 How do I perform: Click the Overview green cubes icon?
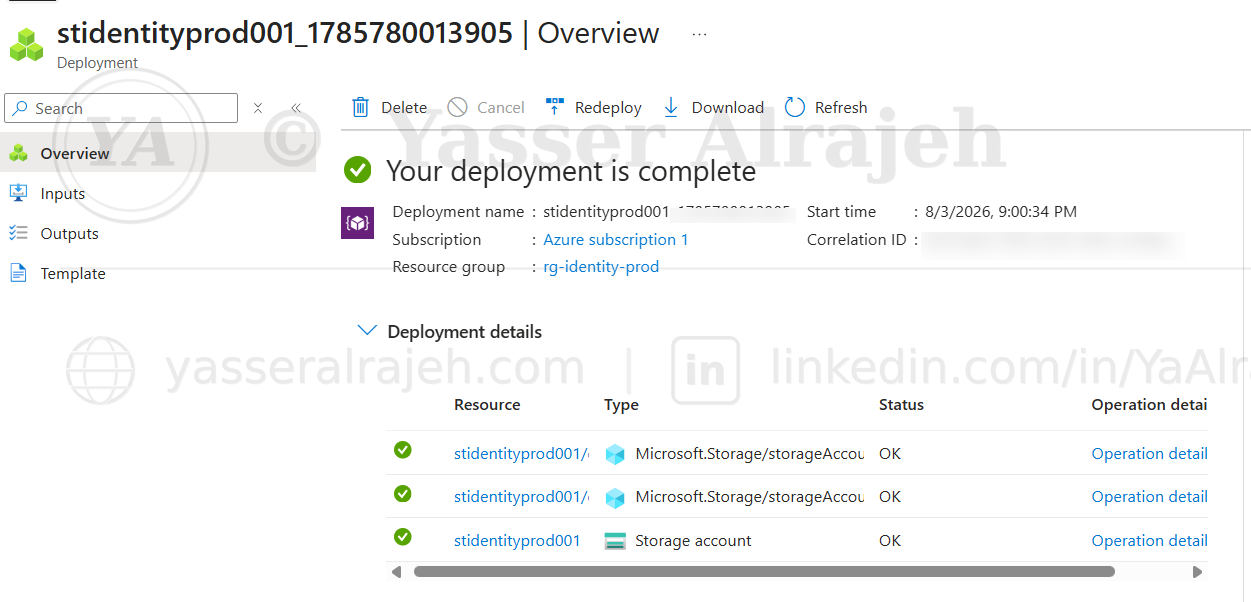click(x=18, y=153)
